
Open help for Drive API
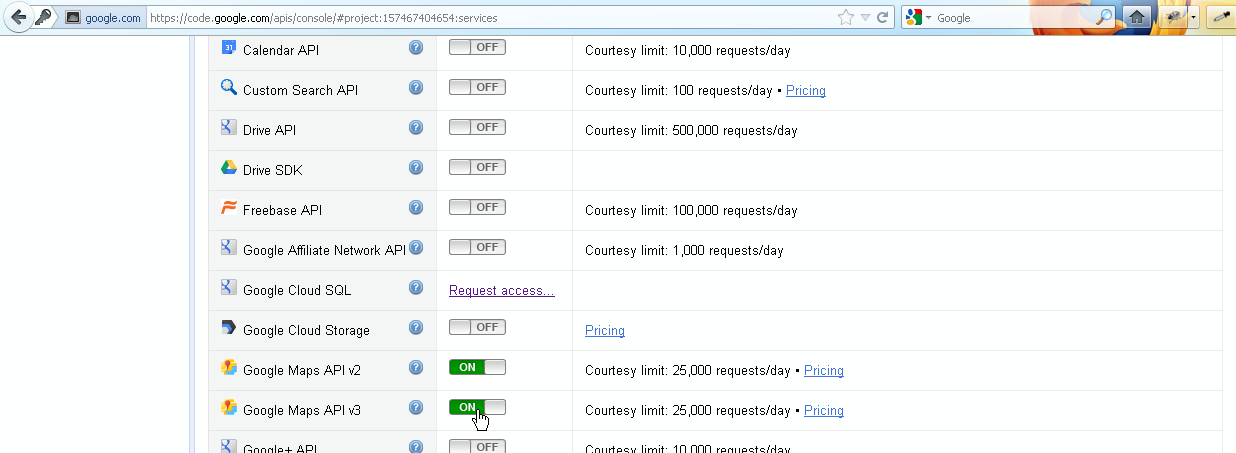tap(416, 127)
